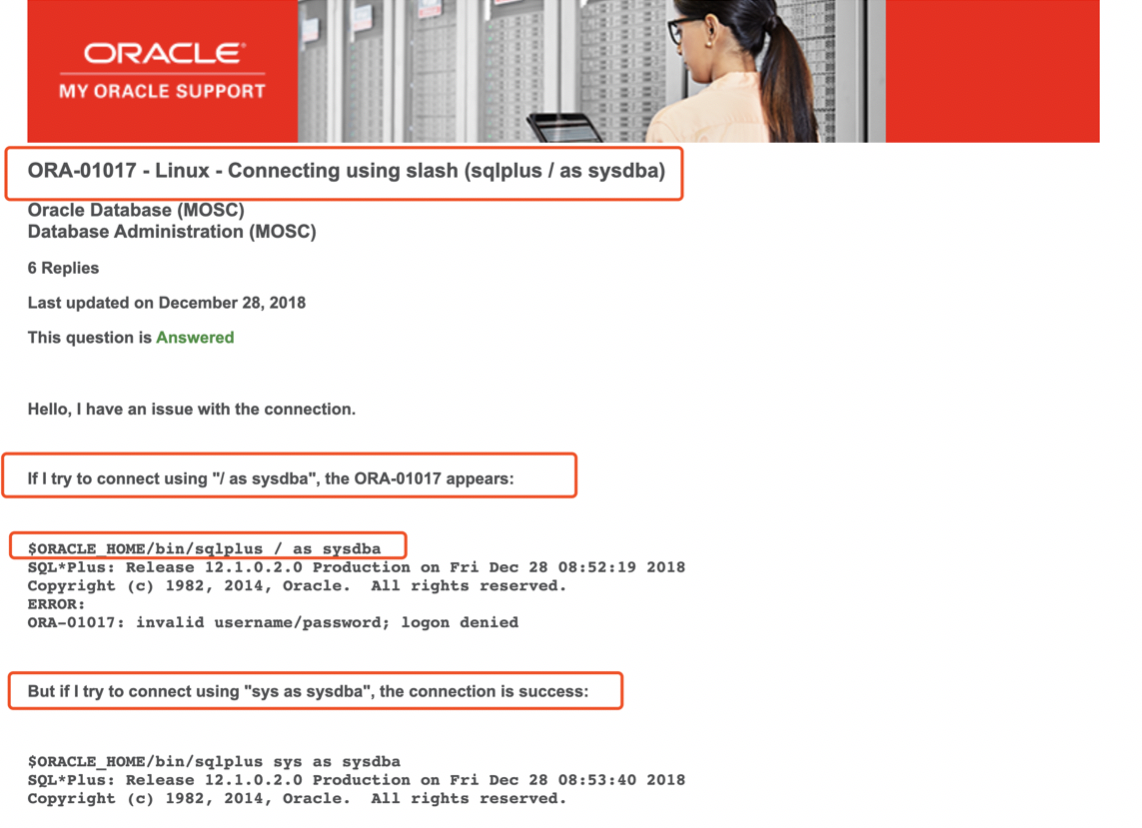This screenshot has width=1142, height=828.
Task: Click the '$ORACLE_HOME/bin/sqlplus / as sysdba' command
Action: click(x=205, y=548)
